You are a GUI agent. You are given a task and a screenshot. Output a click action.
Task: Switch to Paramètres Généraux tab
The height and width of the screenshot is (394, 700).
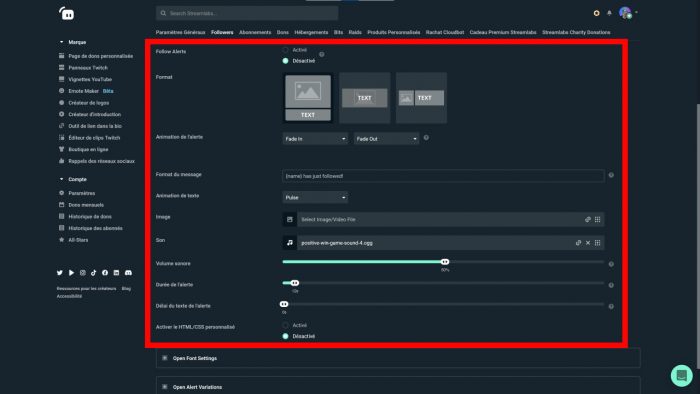180,33
